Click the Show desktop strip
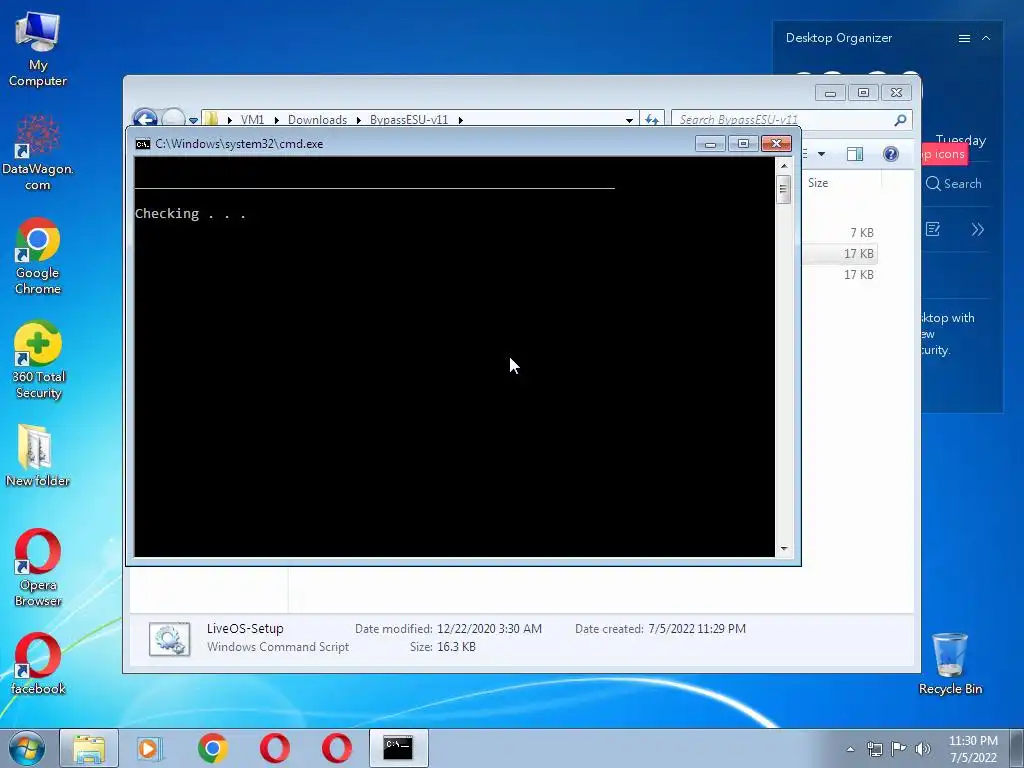 coord(1017,748)
